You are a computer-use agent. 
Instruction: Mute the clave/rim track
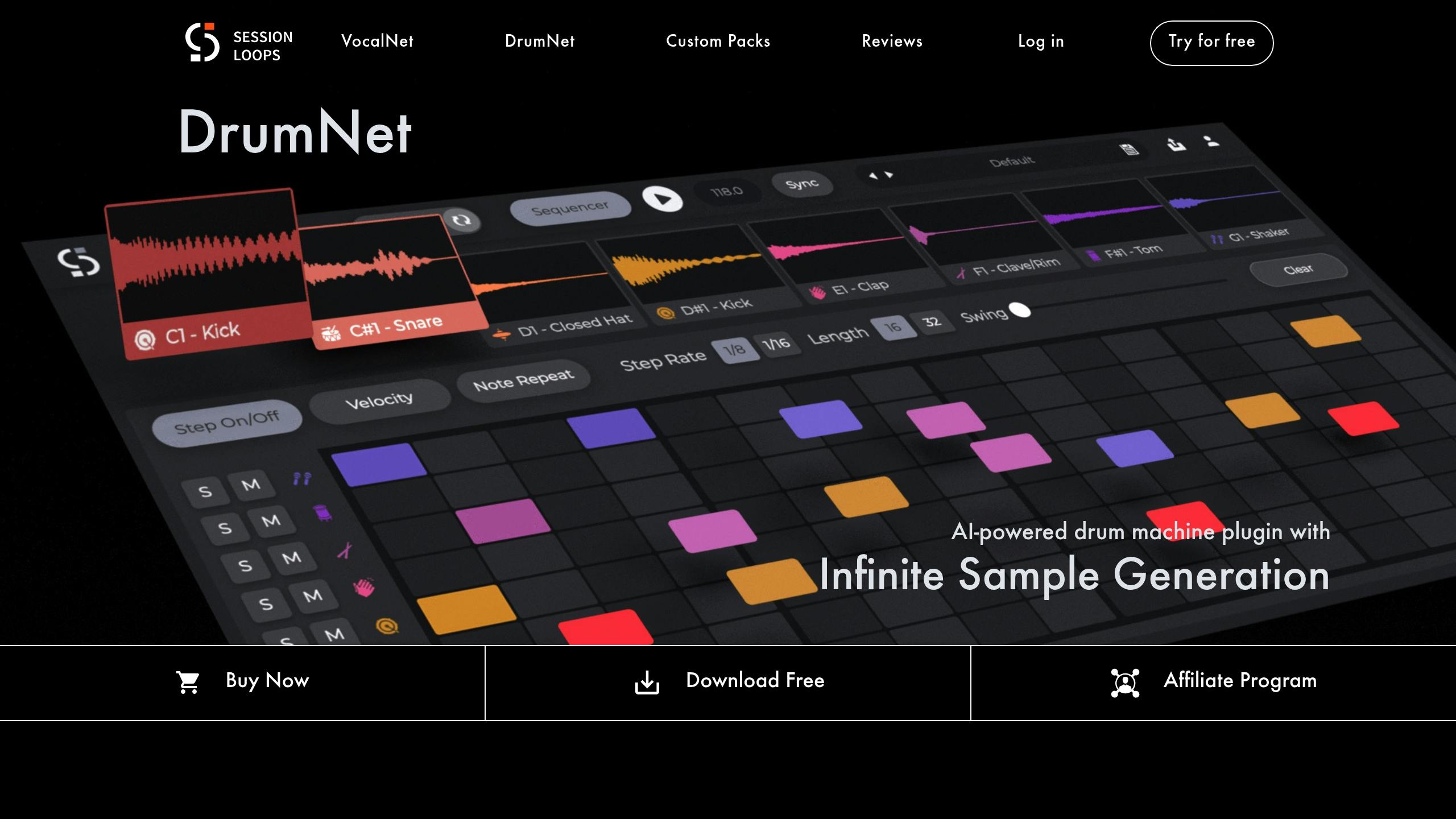[291, 558]
